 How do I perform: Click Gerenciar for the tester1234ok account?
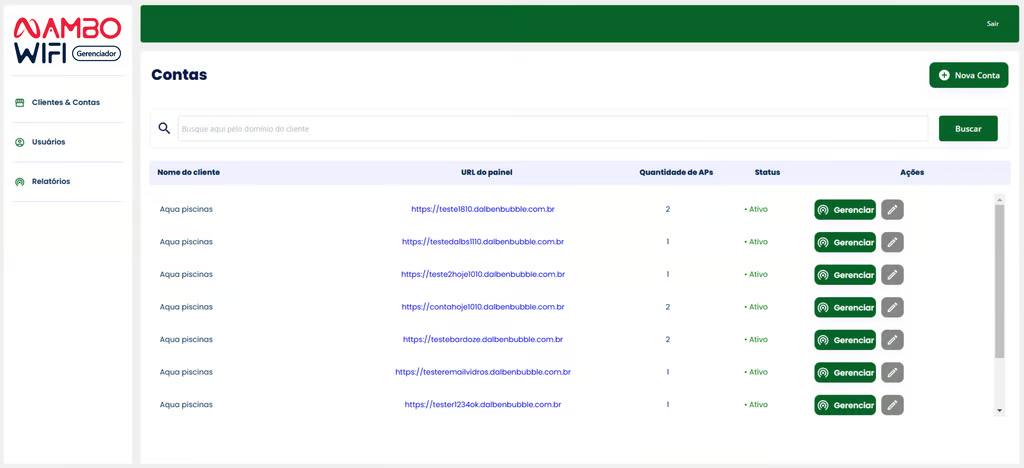[x=844, y=405]
